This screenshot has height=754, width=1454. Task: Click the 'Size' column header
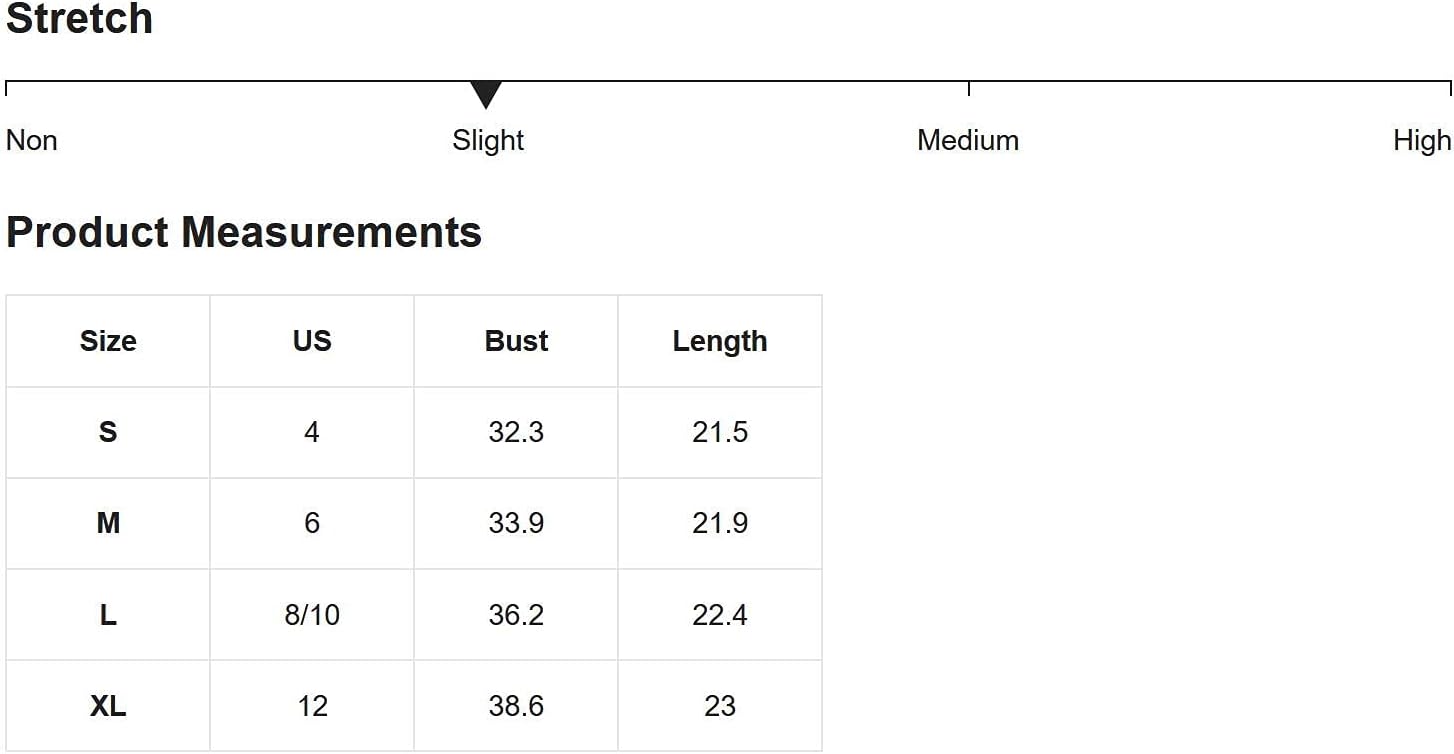[x=108, y=341]
